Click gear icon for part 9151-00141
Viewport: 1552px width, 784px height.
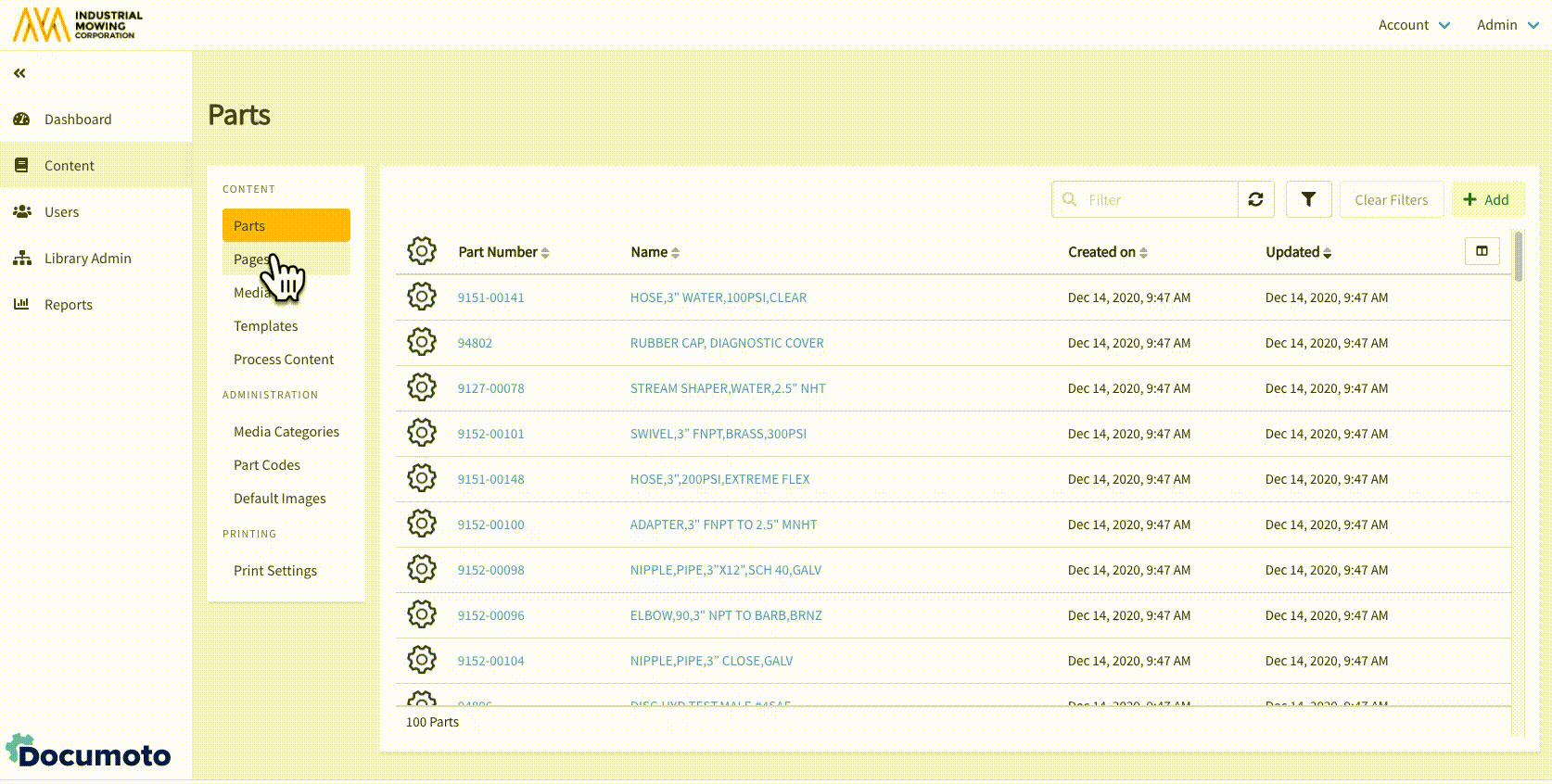(422, 297)
